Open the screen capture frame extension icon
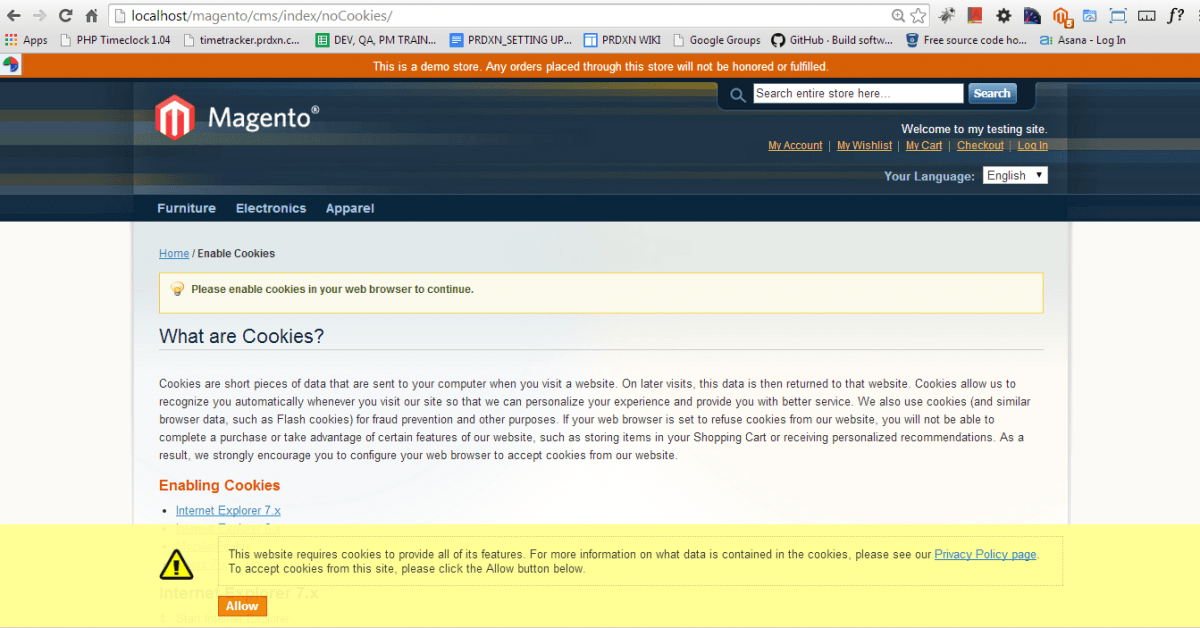 (x=1118, y=15)
